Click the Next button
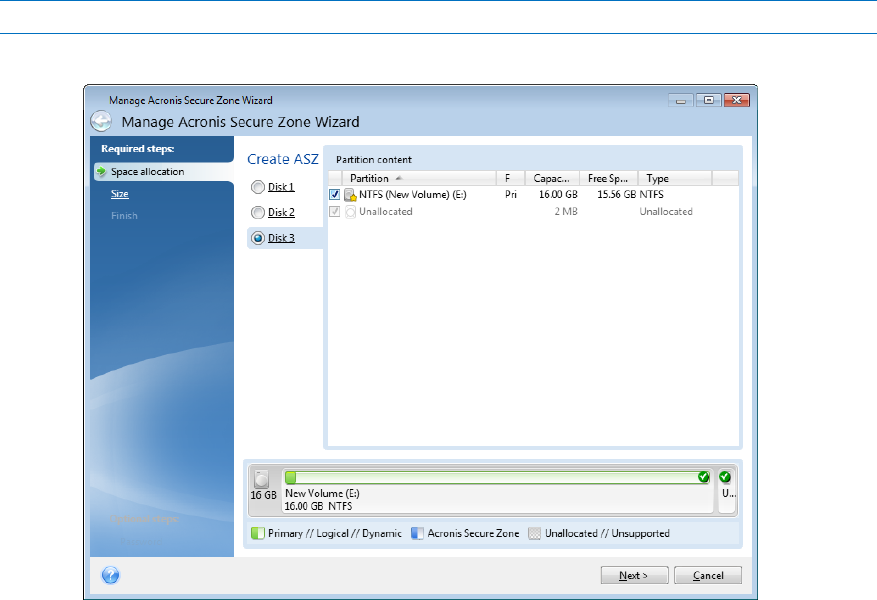 pyautogui.click(x=634, y=575)
